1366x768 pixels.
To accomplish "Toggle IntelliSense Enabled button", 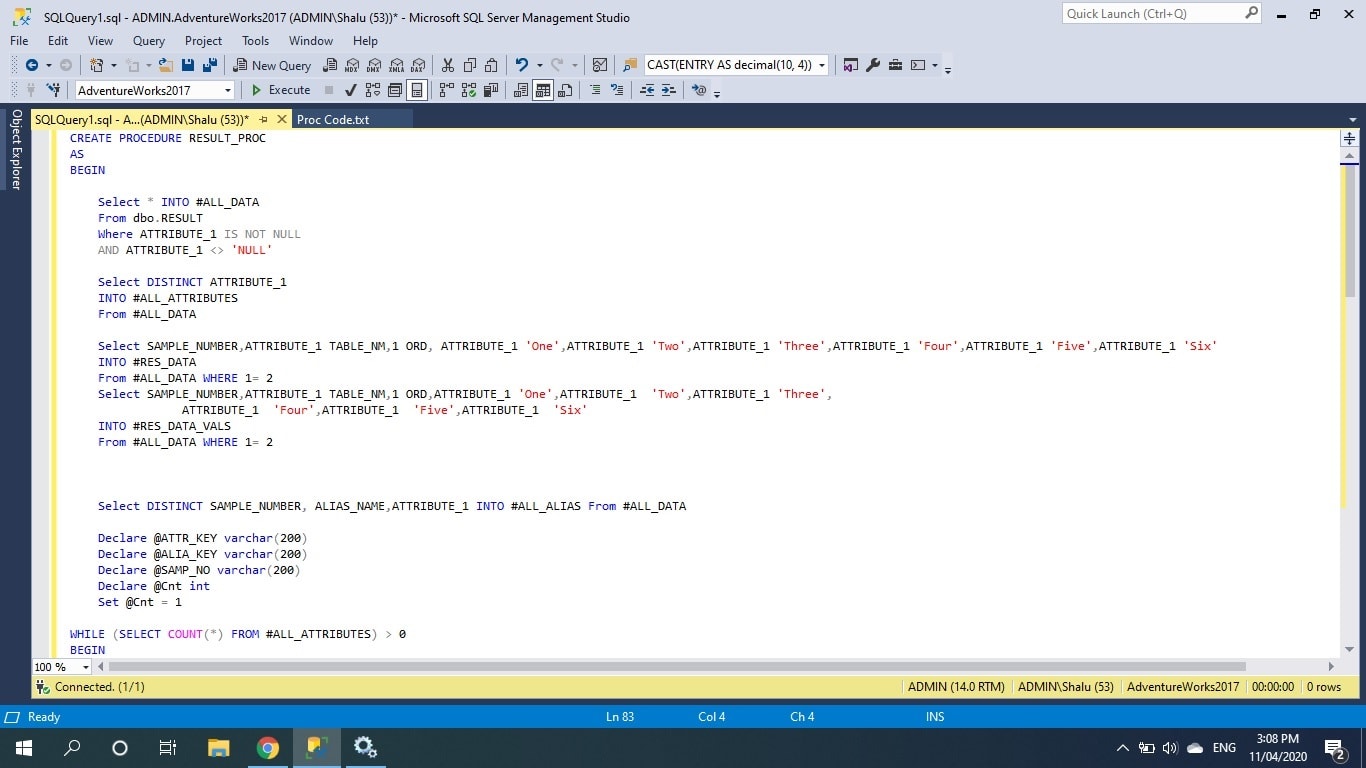I will pyautogui.click(x=417, y=90).
